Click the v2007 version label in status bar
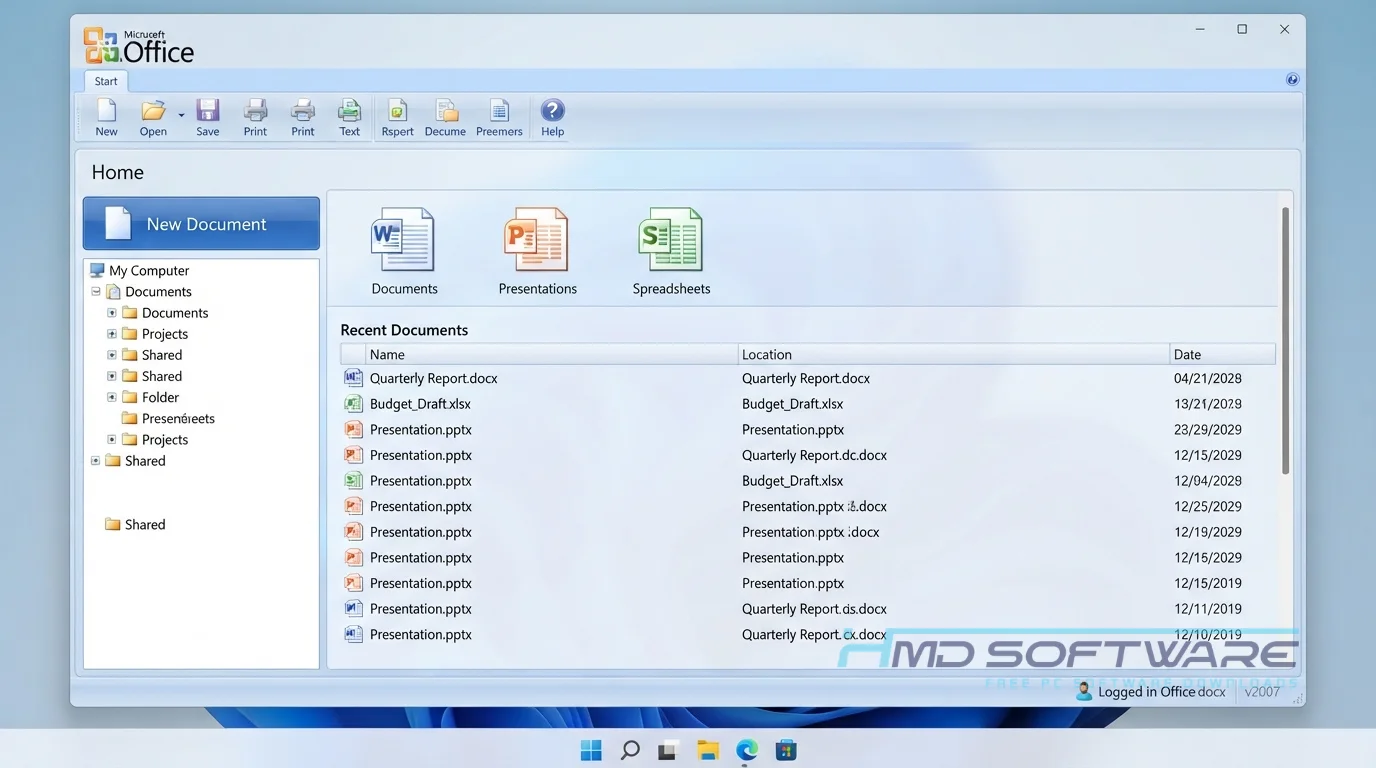Image resolution: width=1376 pixels, height=768 pixels. click(x=1262, y=691)
